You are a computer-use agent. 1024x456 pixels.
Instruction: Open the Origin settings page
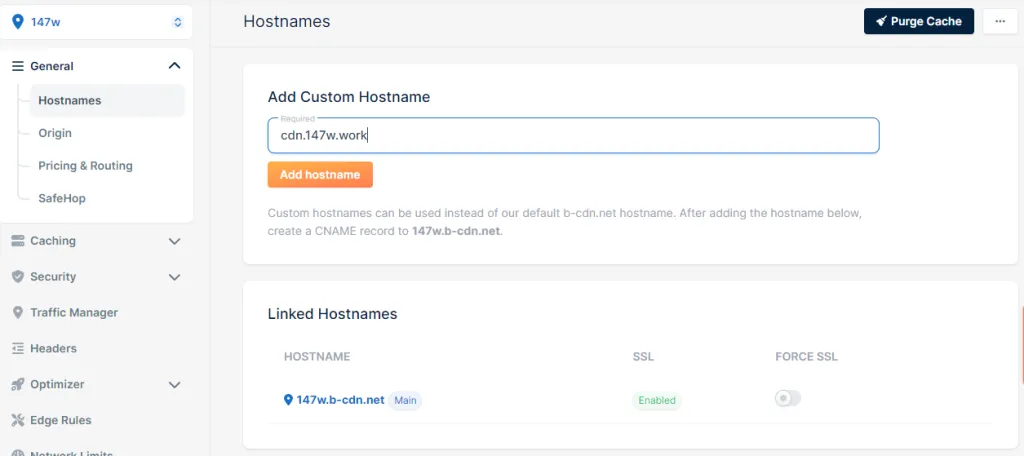click(55, 133)
